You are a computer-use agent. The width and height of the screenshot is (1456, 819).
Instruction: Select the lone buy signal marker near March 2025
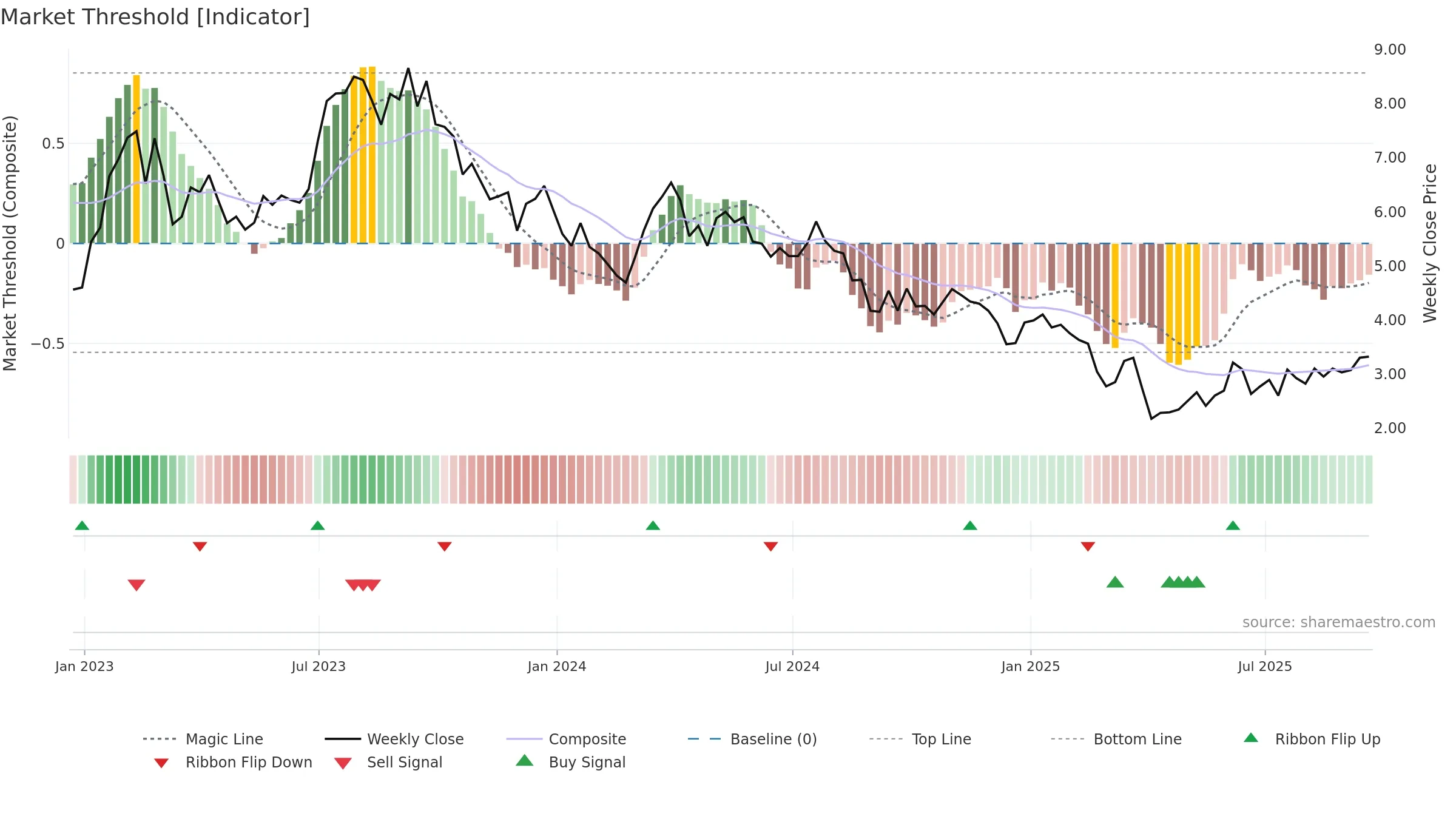[1115, 582]
